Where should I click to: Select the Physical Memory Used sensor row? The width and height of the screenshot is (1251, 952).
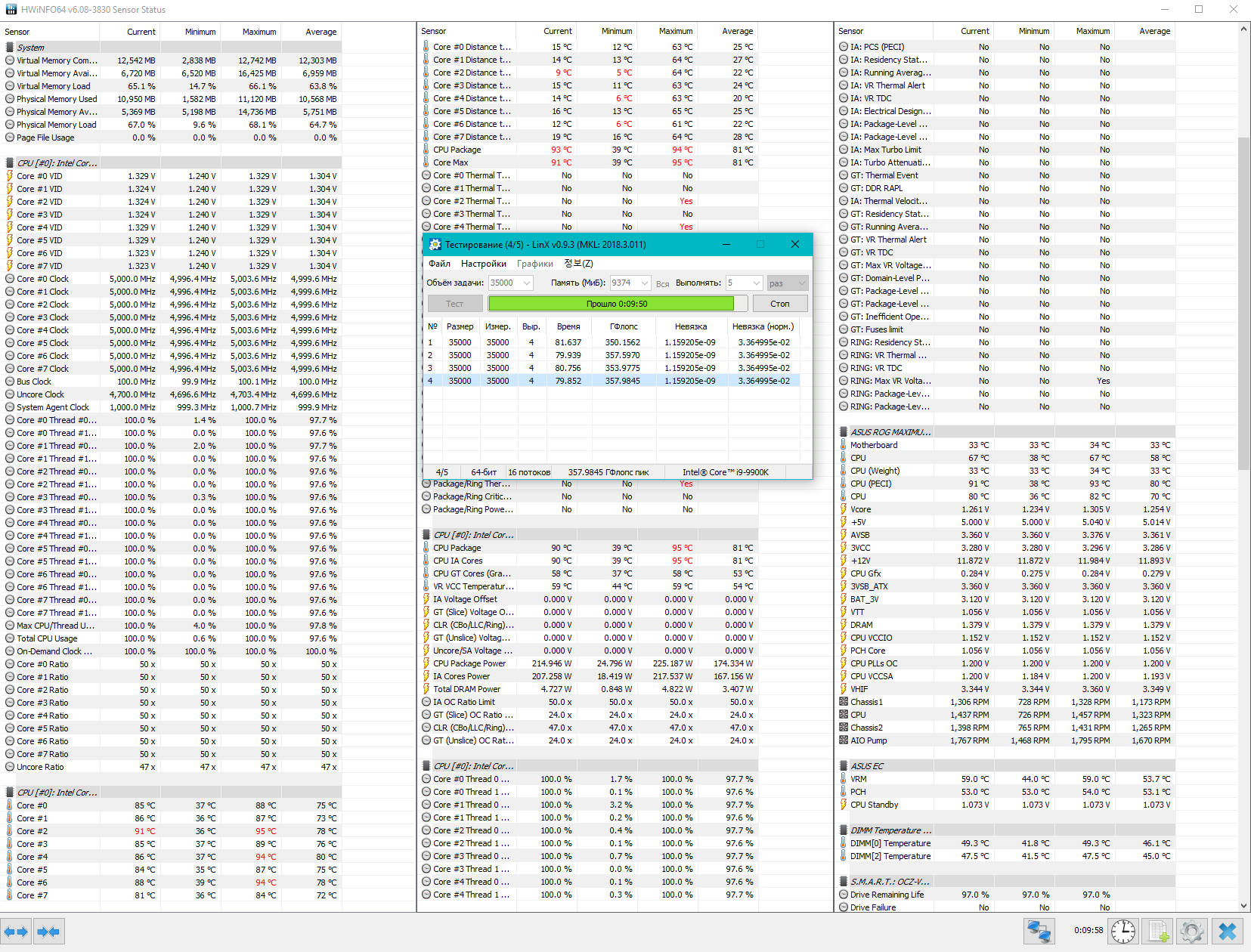point(172,99)
